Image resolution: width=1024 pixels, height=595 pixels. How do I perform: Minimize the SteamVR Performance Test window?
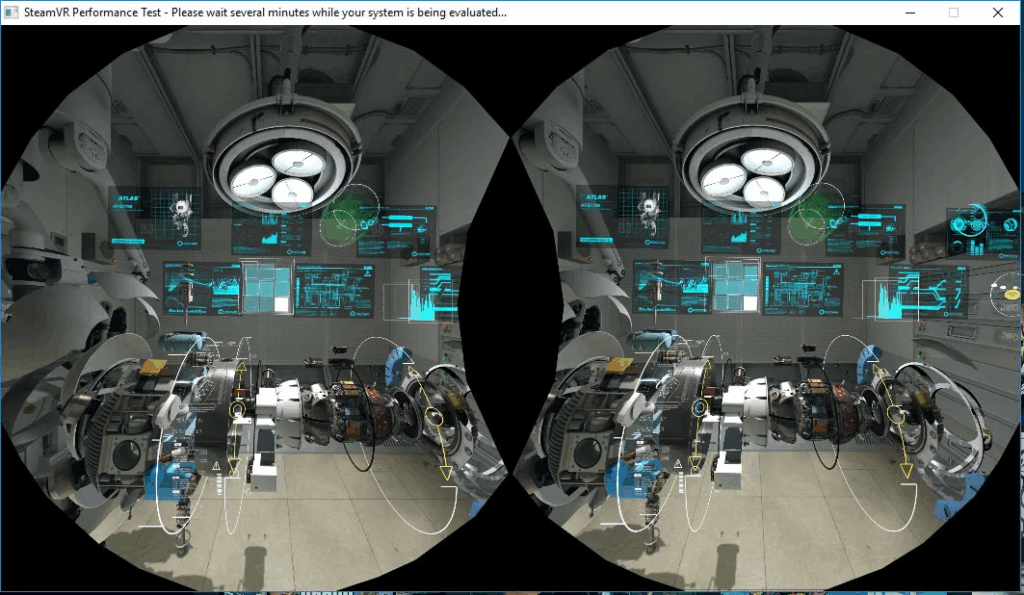910,12
